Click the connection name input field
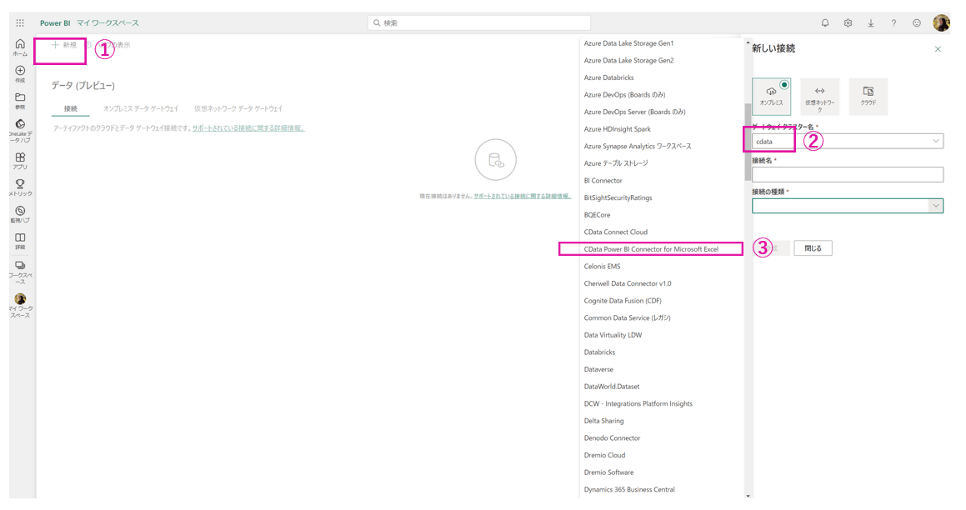 (x=847, y=175)
